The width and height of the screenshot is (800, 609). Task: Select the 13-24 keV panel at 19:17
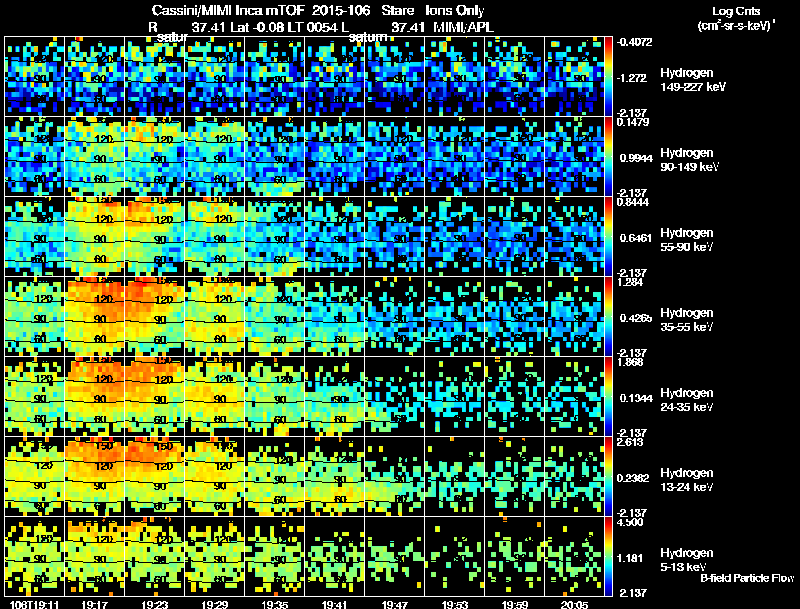pyautogui.click(x=94, y=477)
